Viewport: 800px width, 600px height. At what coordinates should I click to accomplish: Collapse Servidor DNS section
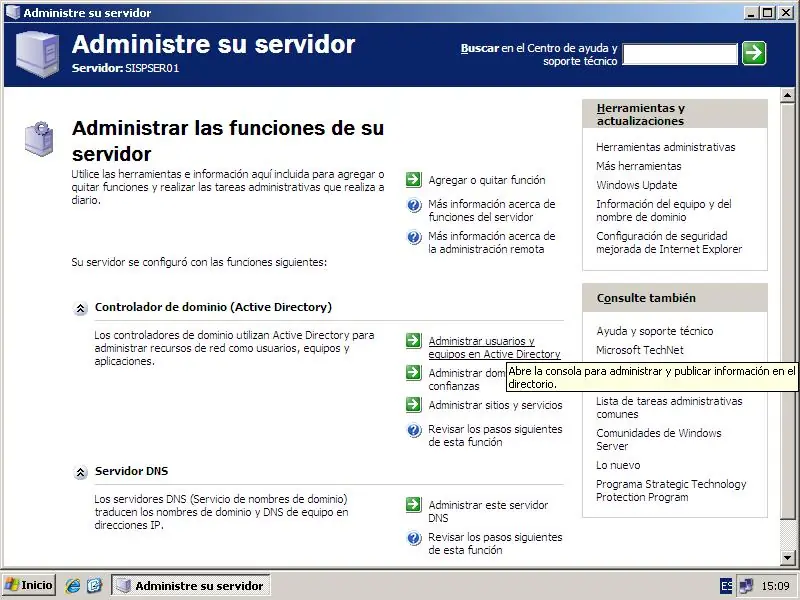point(80,473)
